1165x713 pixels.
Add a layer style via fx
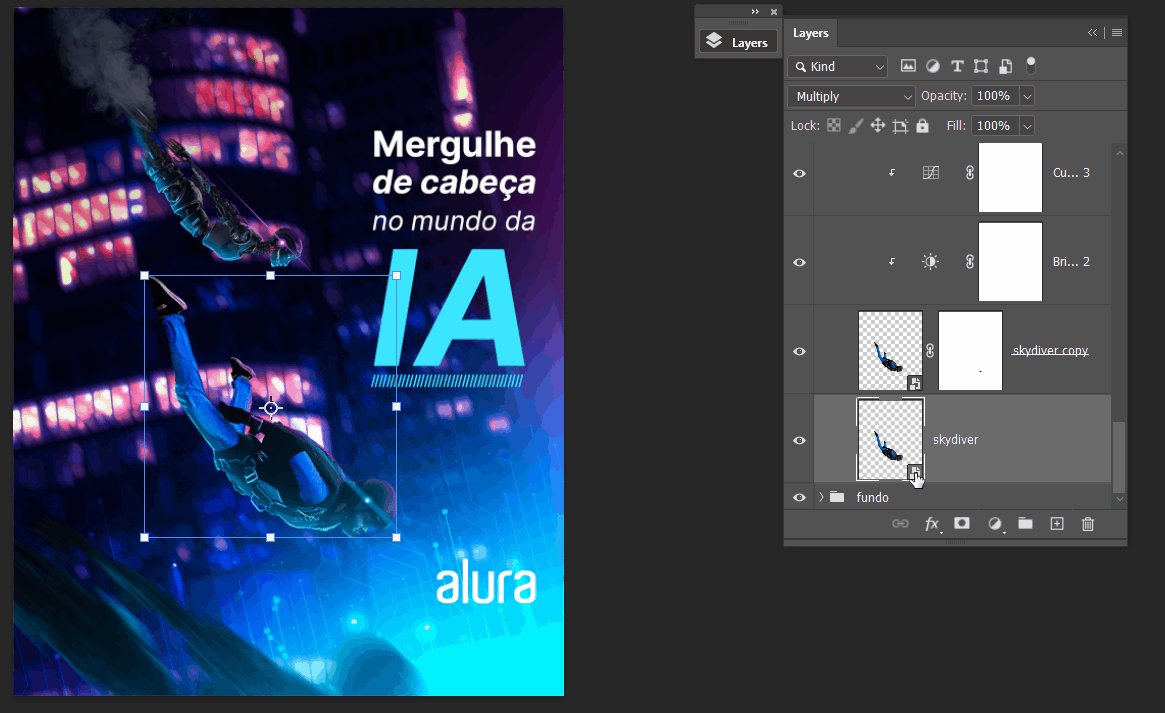coord(932,524)
